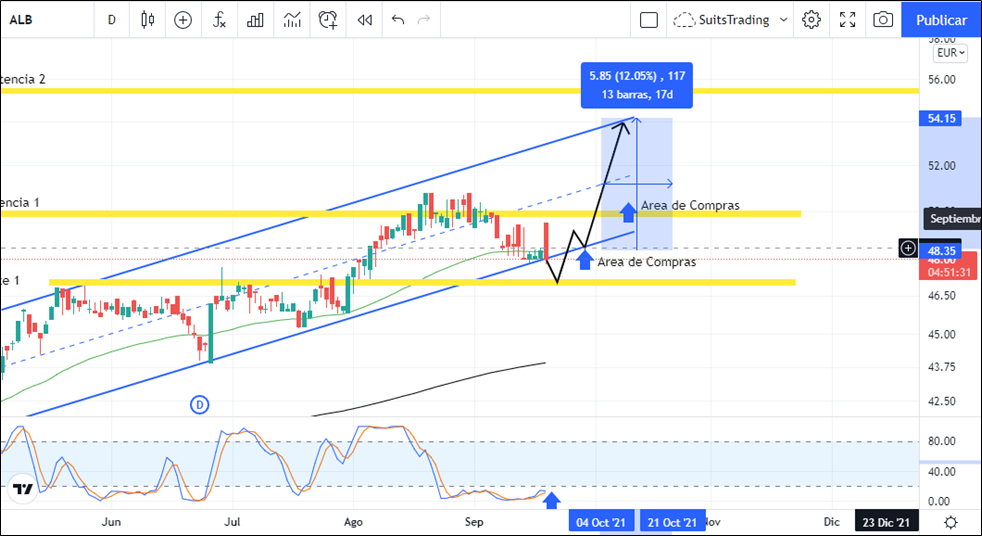Viewport: 982px width, 536px height.
Task: Open the layout selection square
Action: point(649,19)
